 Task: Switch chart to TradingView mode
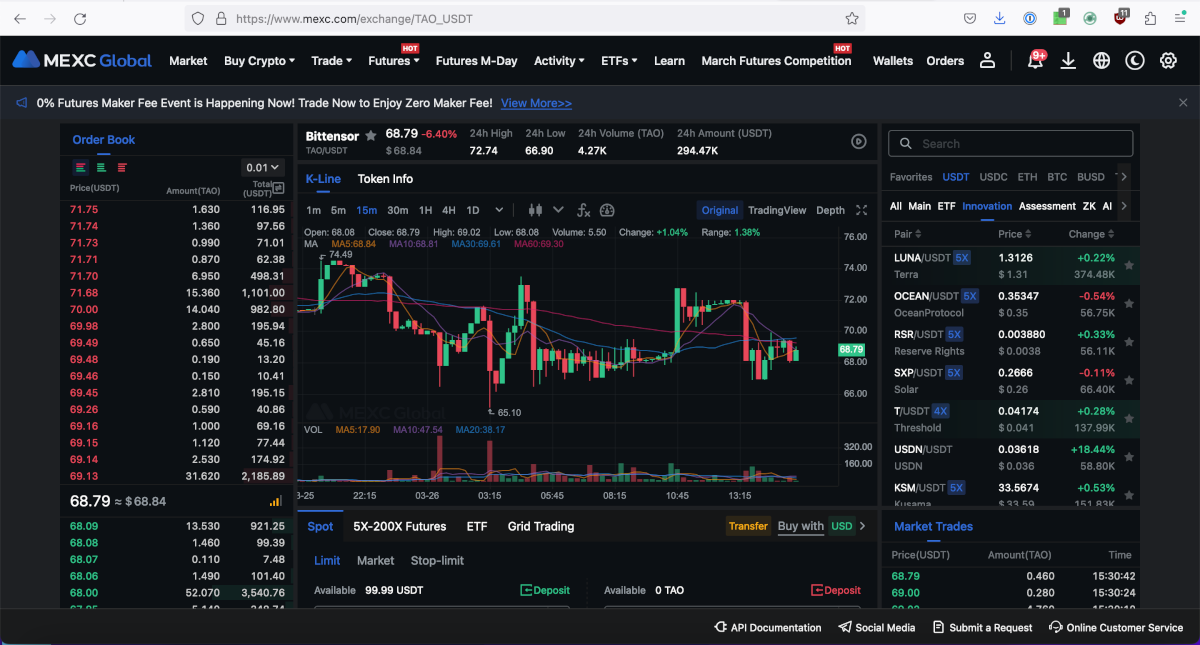[777, 210]
